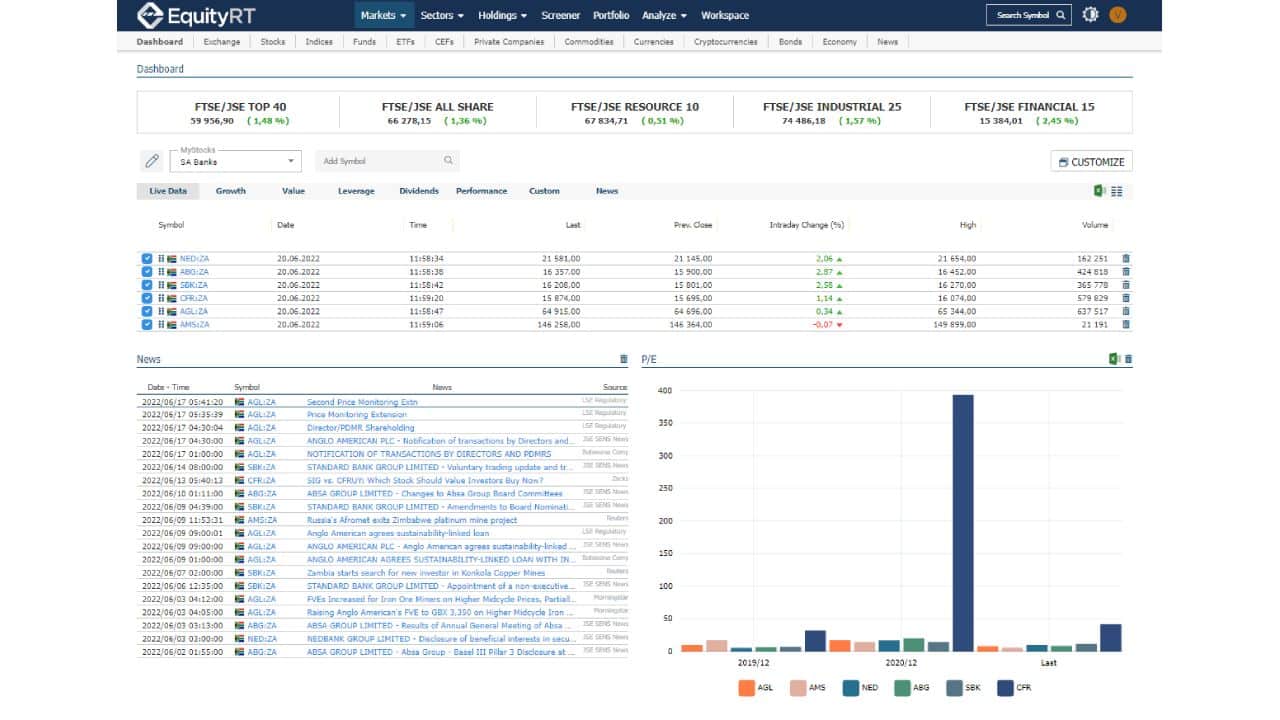
Task: Open the Portfolio menu item
Action: (611, 15)
